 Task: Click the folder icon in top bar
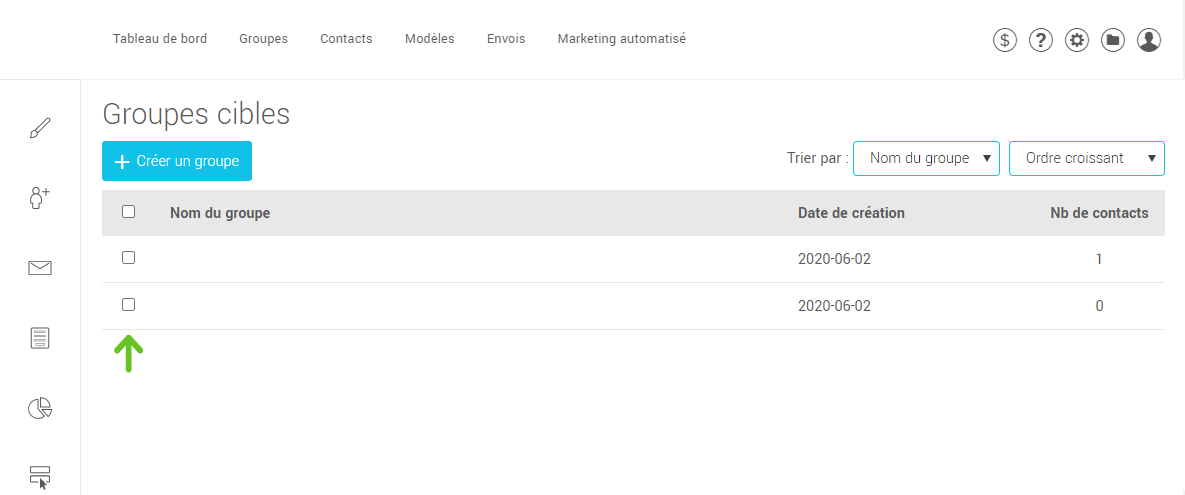tap(1113, 40)
